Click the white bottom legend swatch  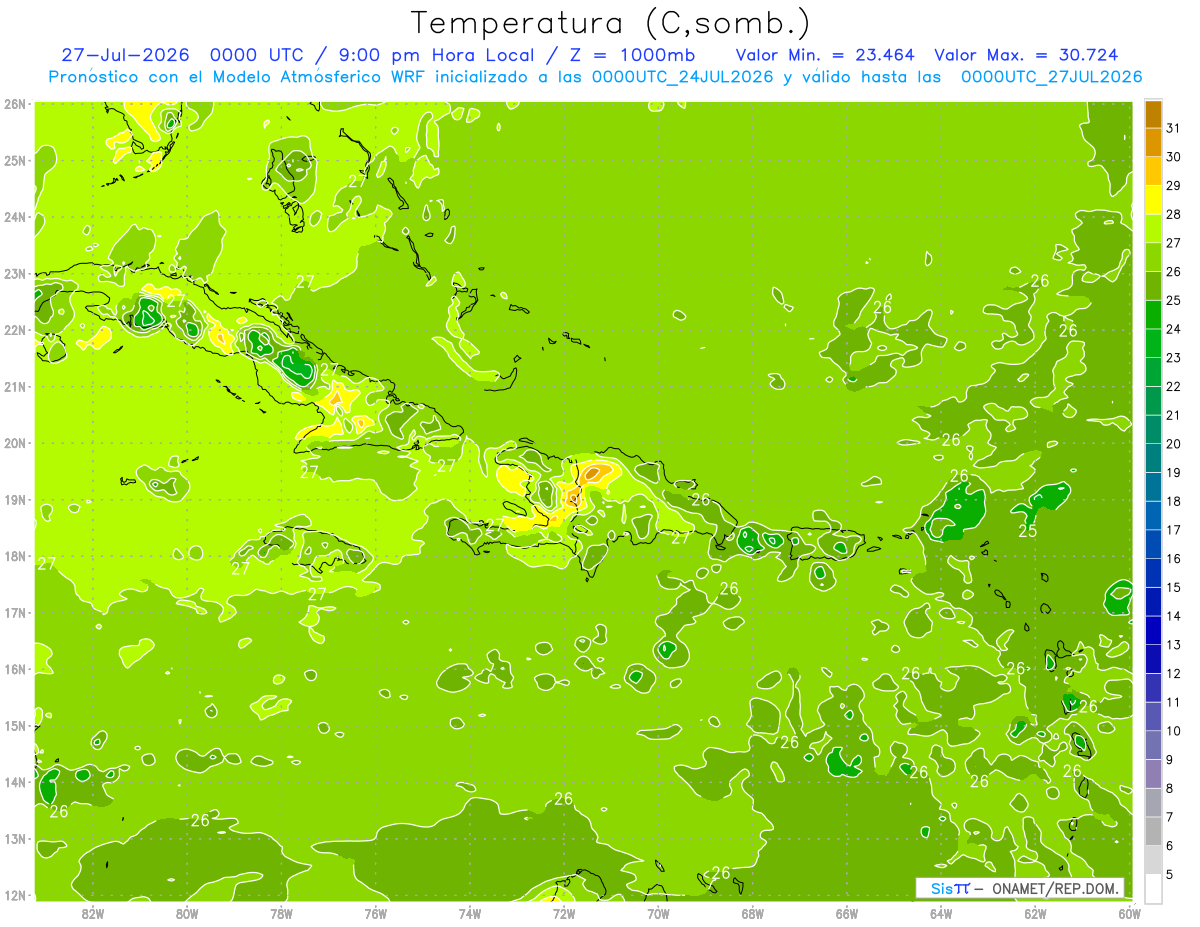click(1153, 887)
